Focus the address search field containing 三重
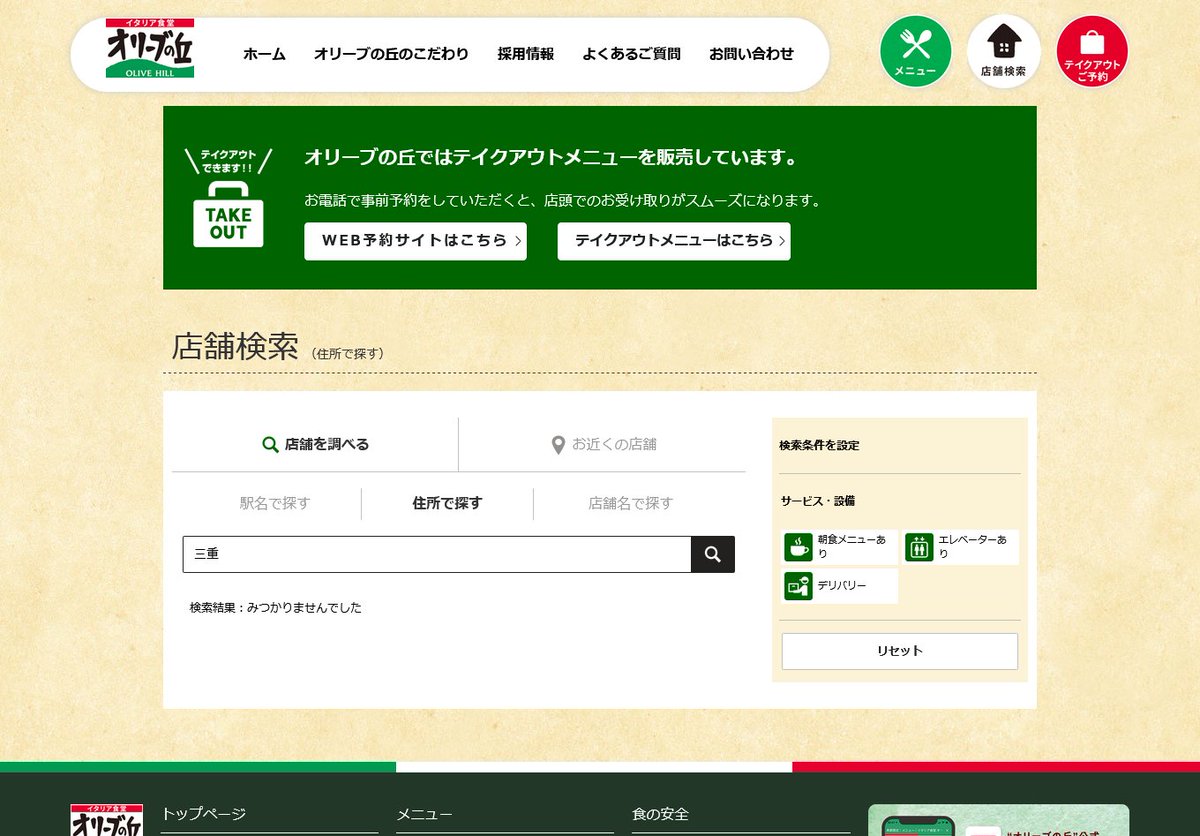1200x836 pixels. click(437, 554)
